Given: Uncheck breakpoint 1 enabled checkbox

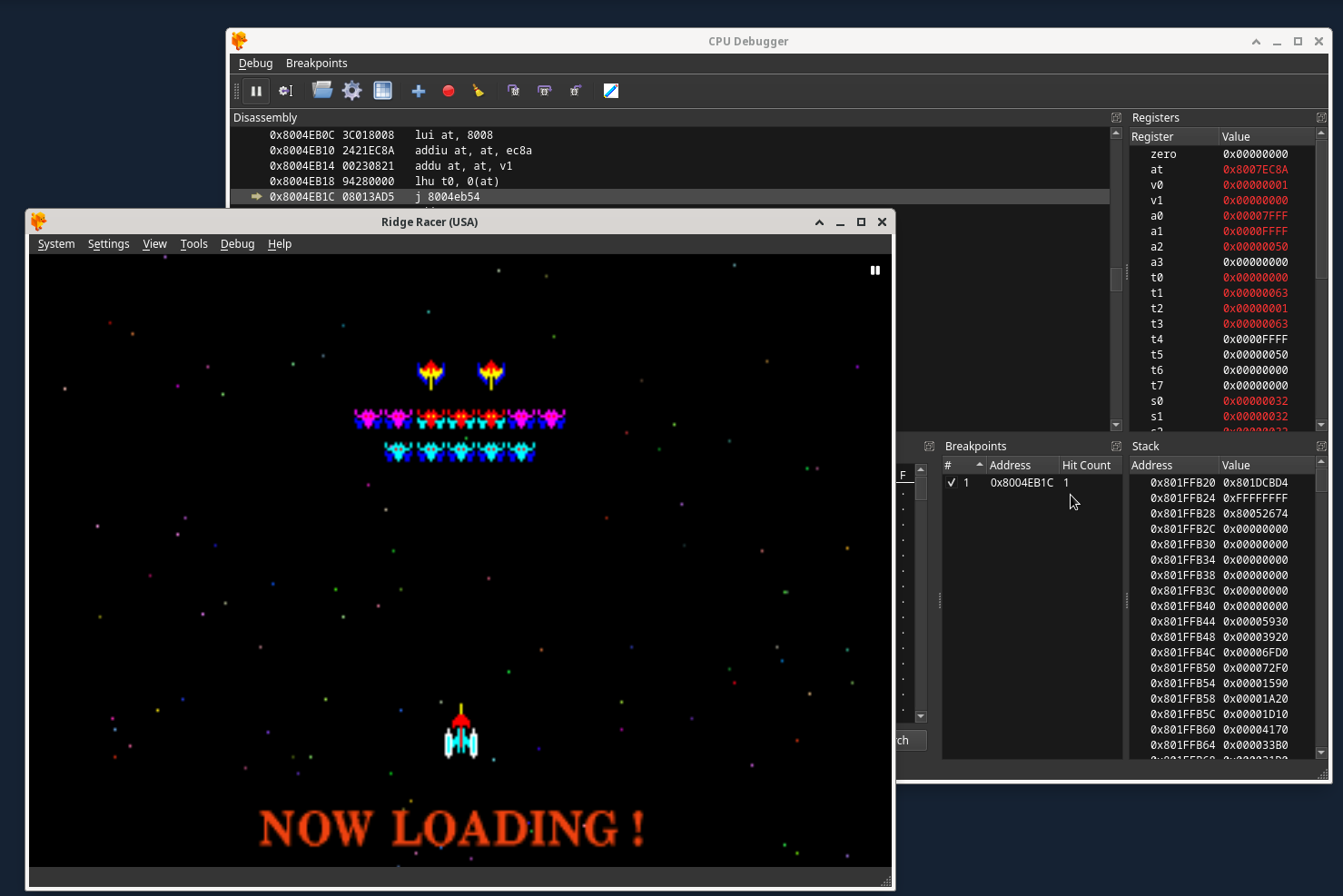Looking at the screenshot, I should pos(952,483).
